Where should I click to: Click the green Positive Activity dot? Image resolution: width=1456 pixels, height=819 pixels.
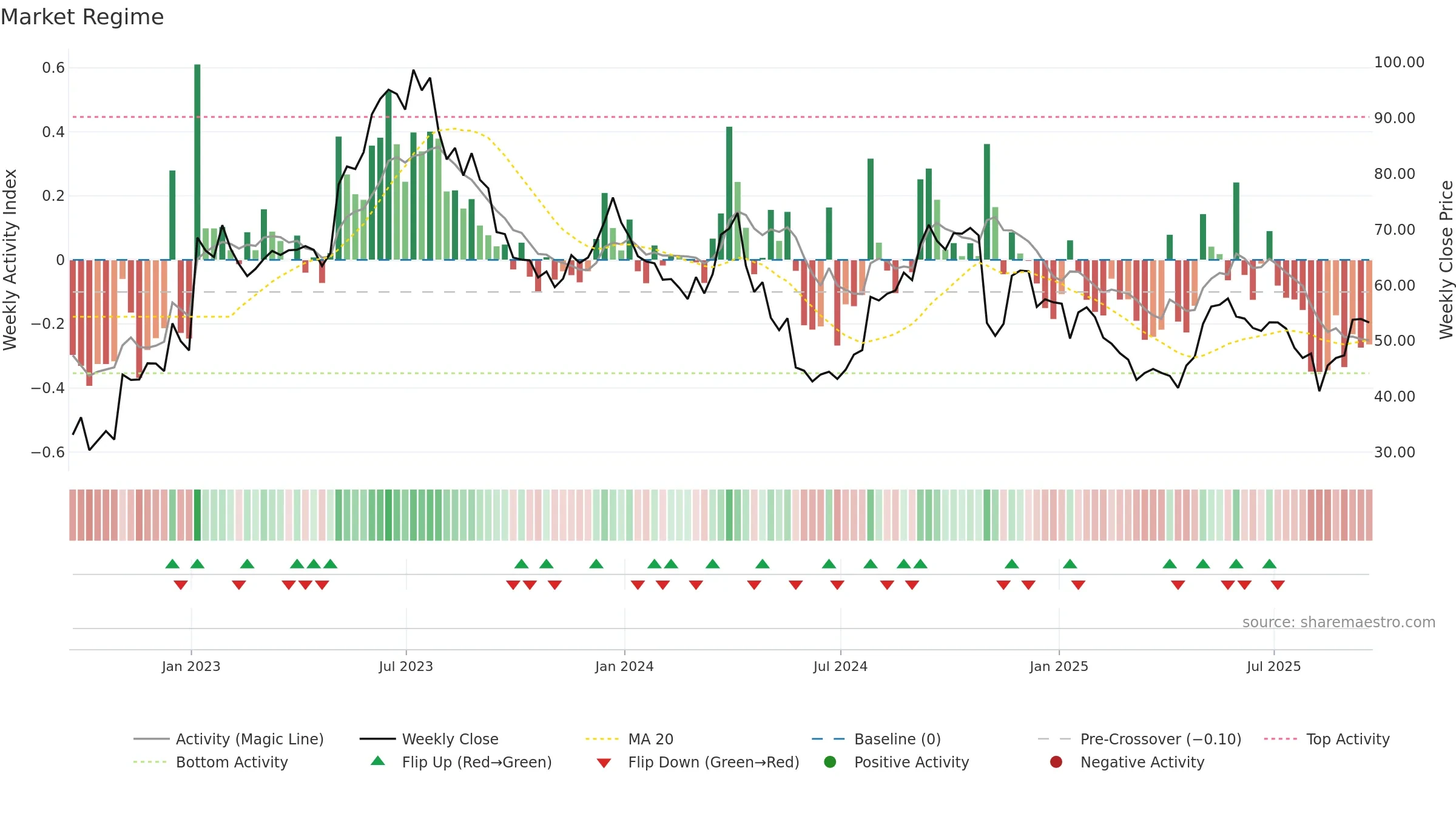(x=830, y=762)
